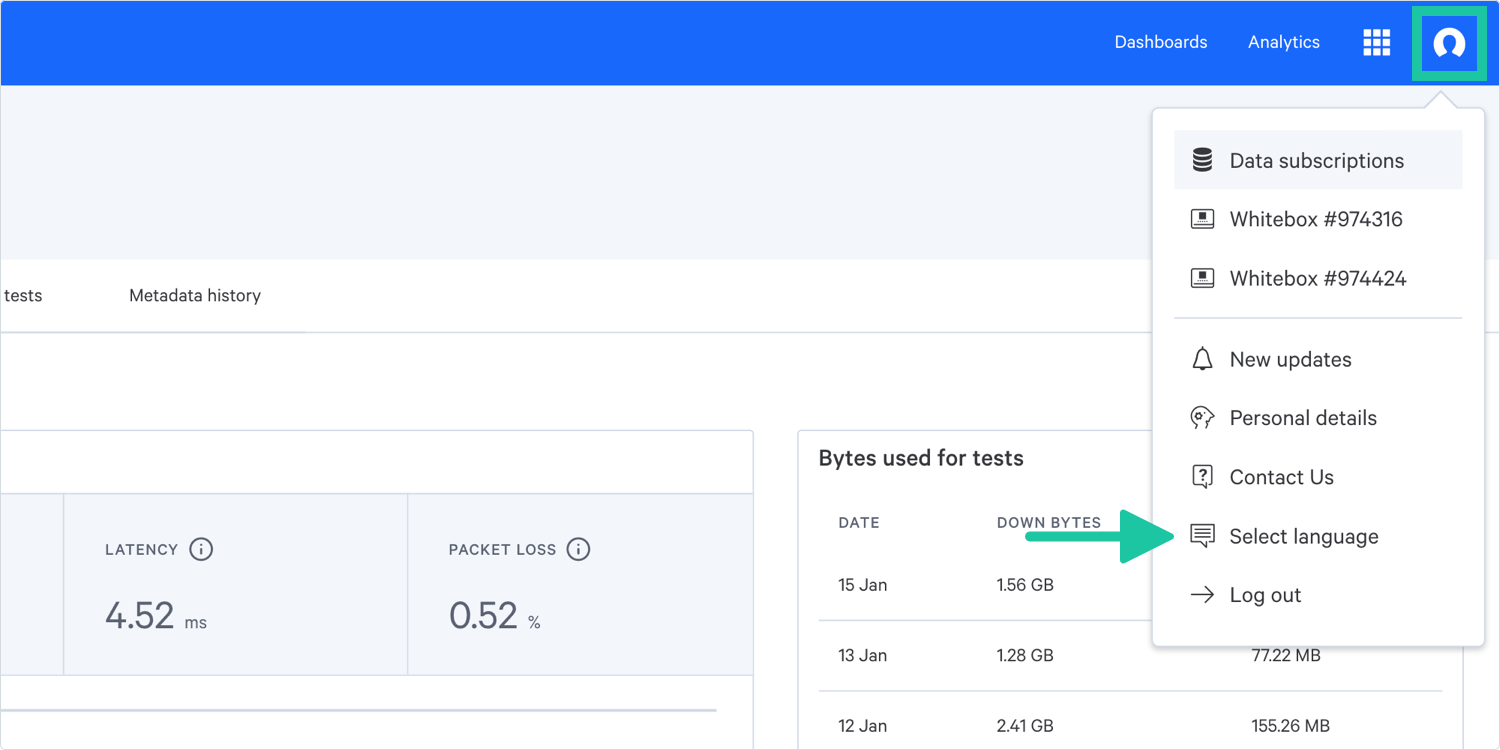
Task: Click the Whitebox #974316 device icon
Action: 1202,219
